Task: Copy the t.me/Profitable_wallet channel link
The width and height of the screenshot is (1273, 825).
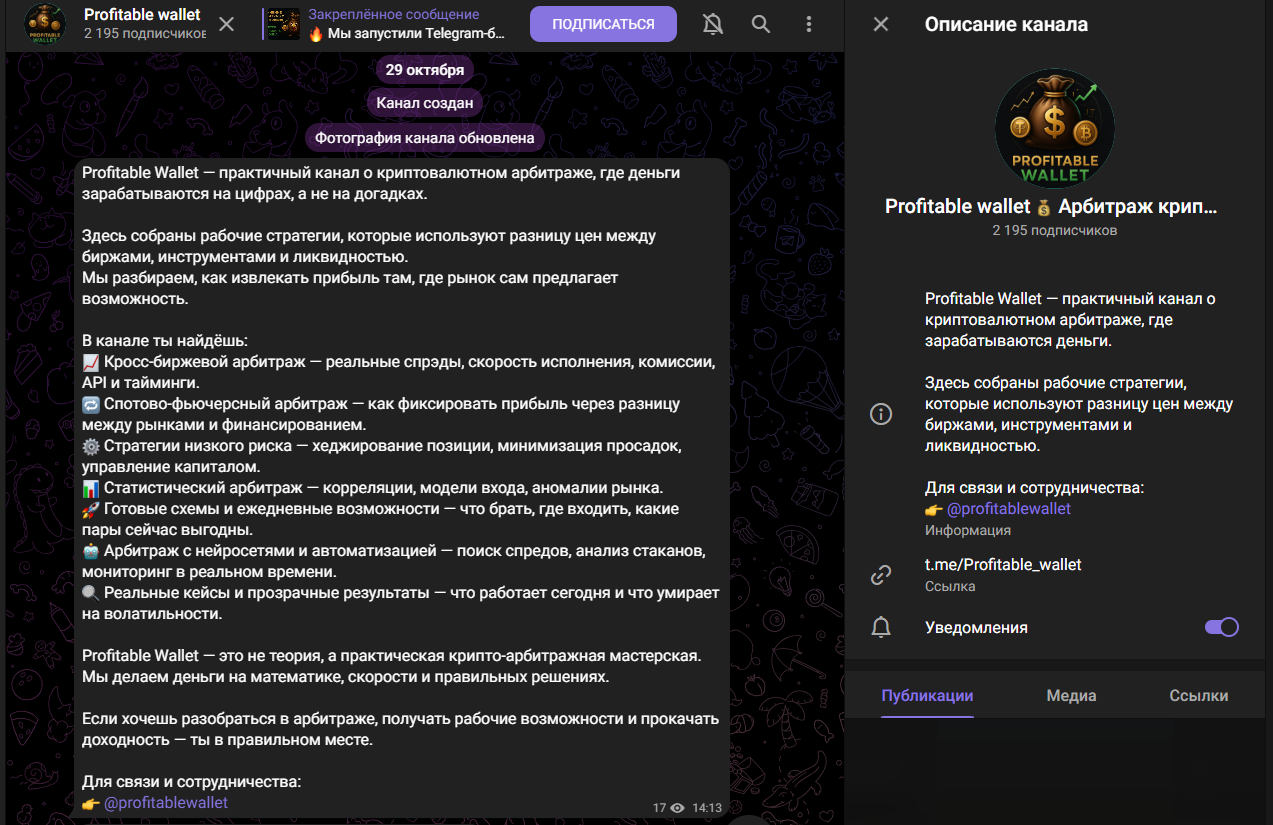Action: [1003, 565]
